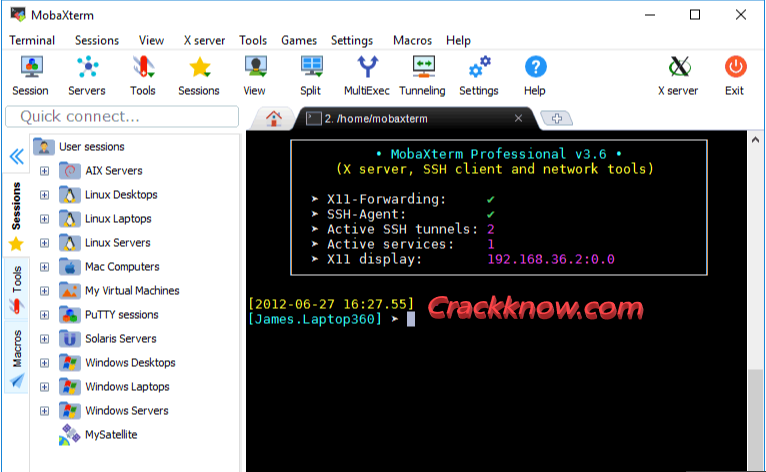Switch to the Tools side tab
This screenshot has width=766, height=472.
[x=17, y=289]
